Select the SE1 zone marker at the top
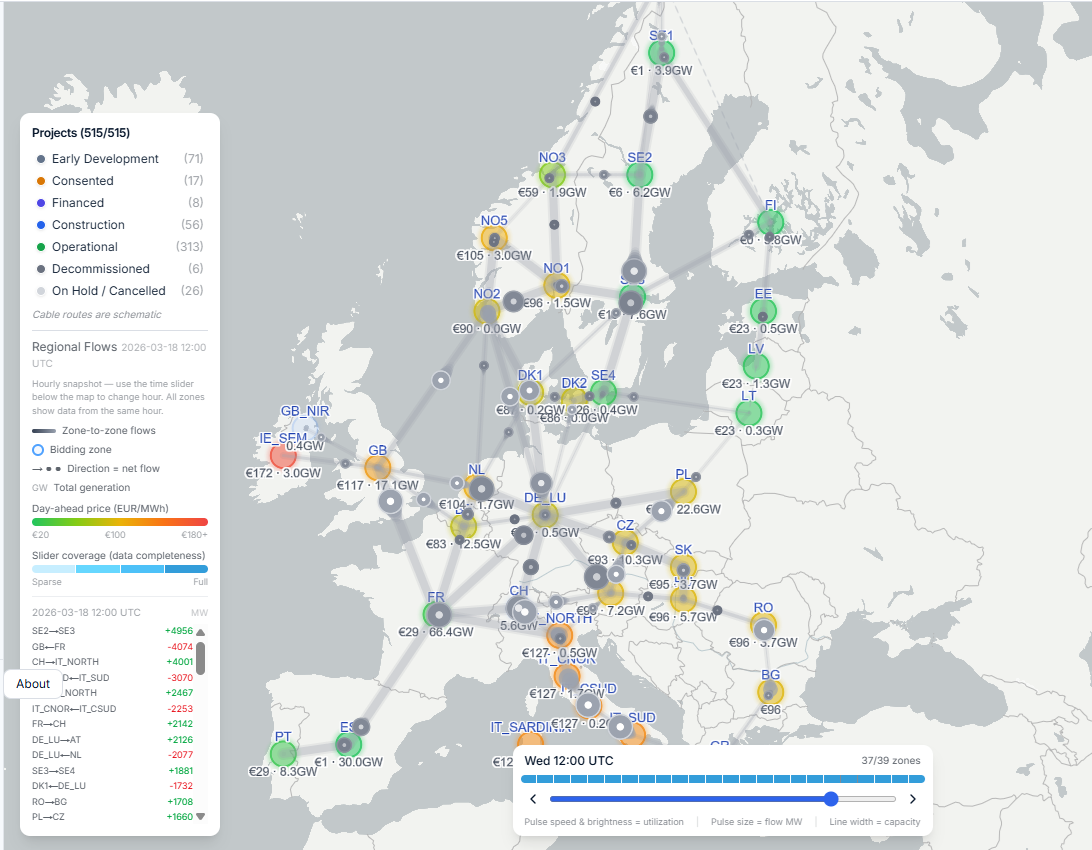1092x850 pixels. [661, 52]
